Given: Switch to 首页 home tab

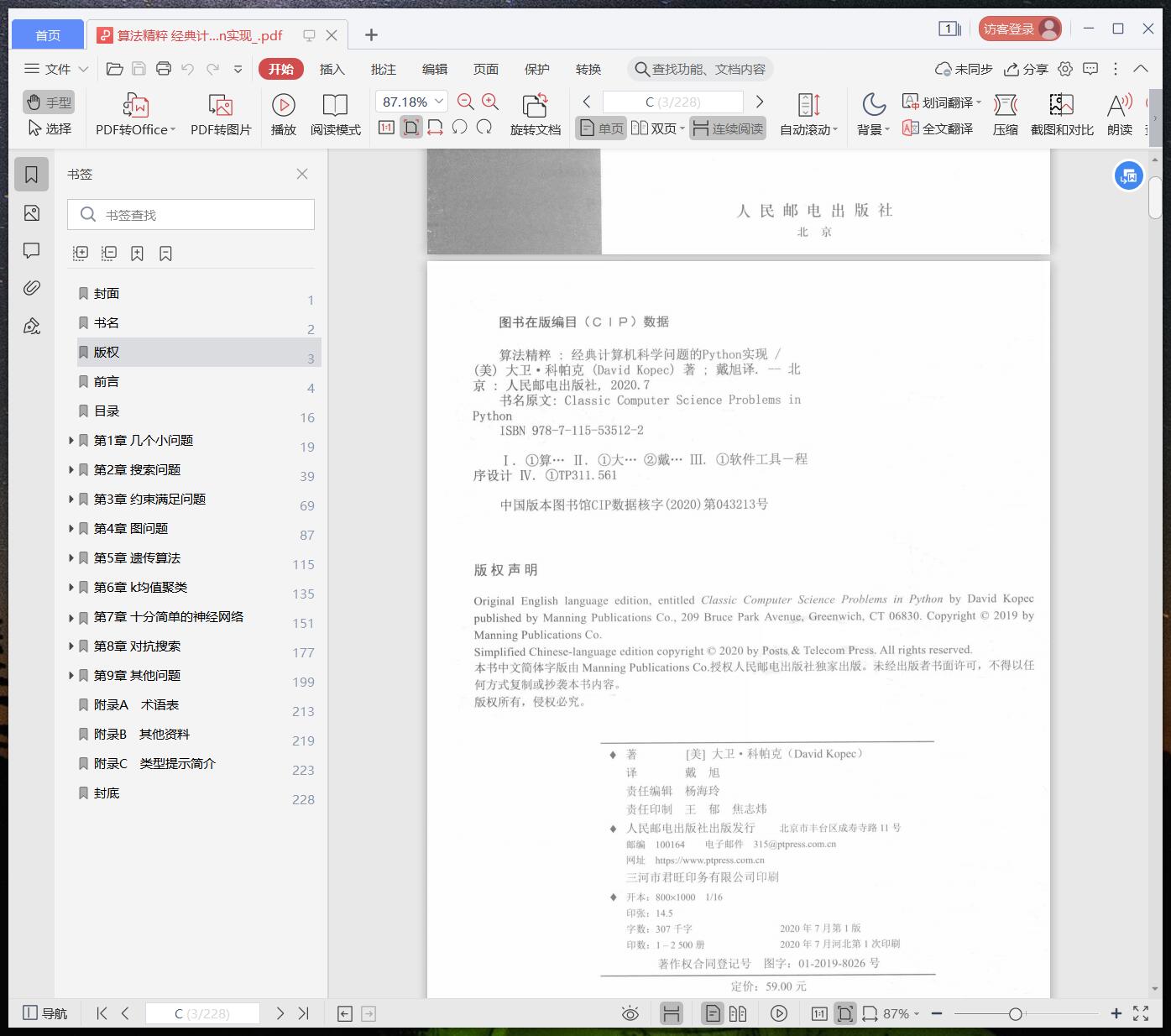Looking at the screenshot, I should point(48,34).
